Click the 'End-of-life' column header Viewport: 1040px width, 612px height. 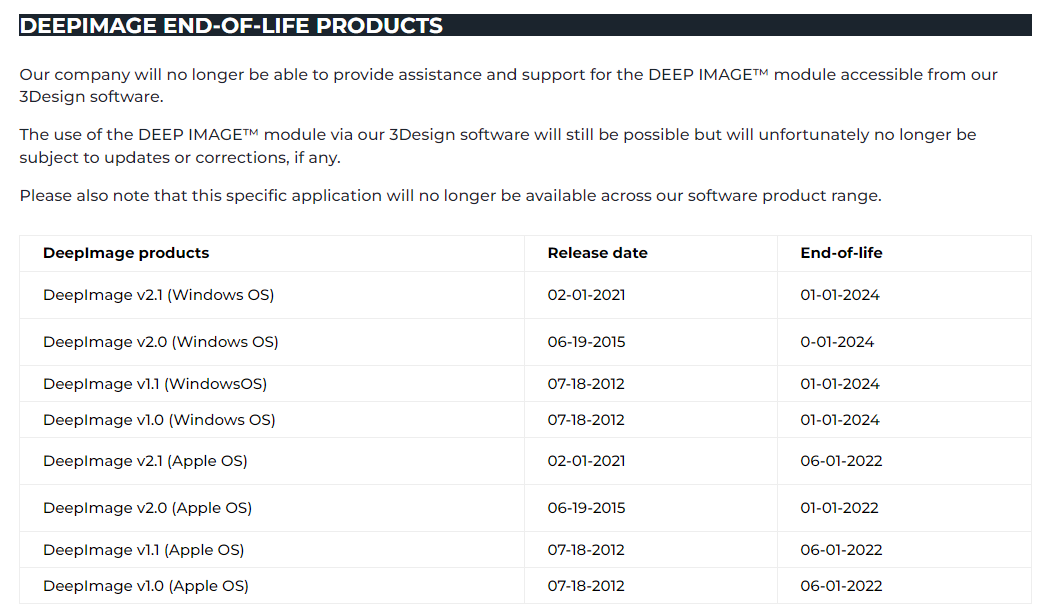(841, 253)
